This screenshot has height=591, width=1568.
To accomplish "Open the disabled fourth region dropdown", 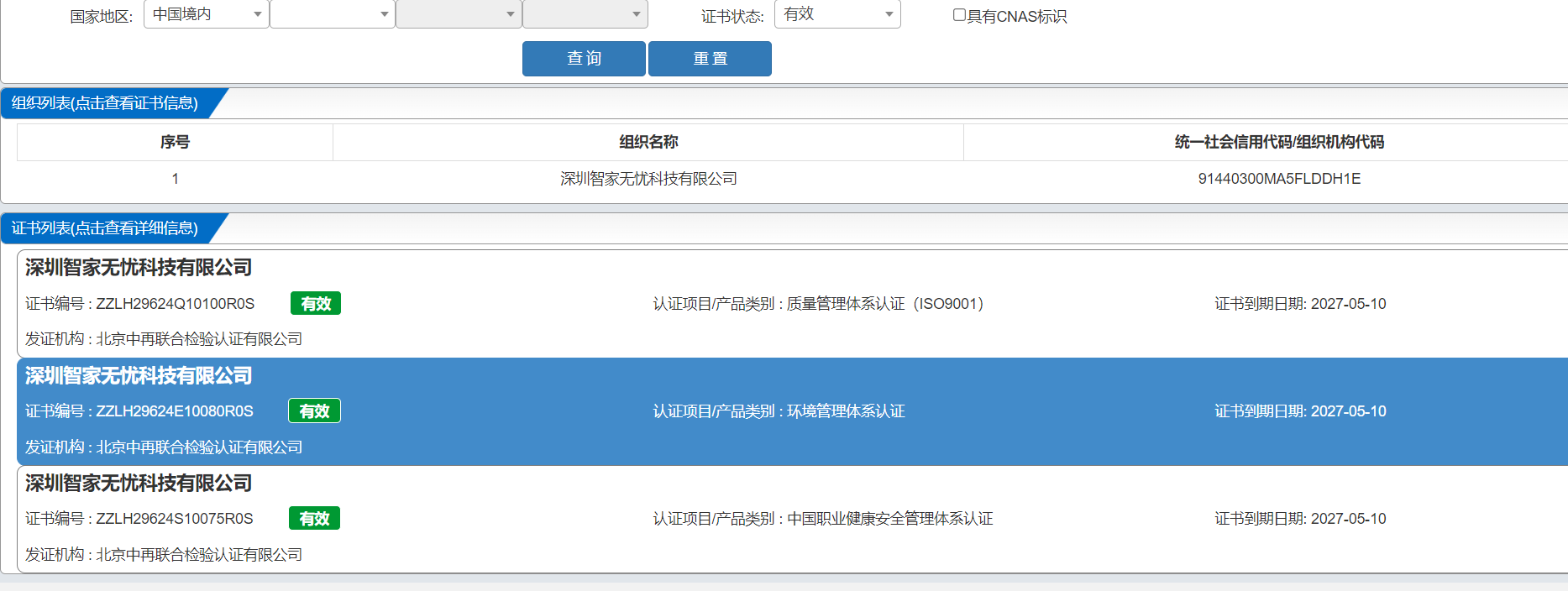I will point(585,14).
